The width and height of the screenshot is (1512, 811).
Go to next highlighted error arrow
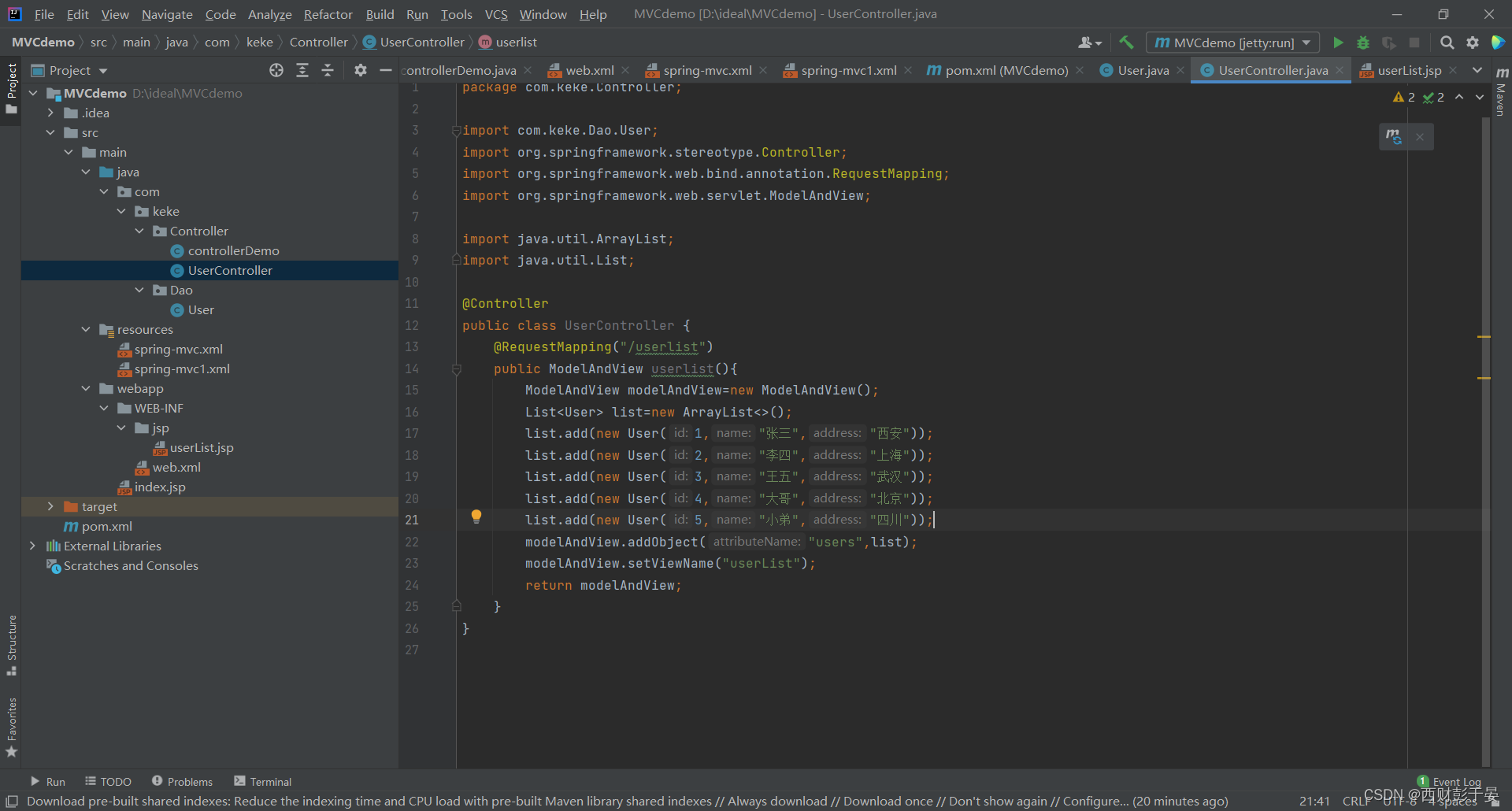click(1480, 97)
